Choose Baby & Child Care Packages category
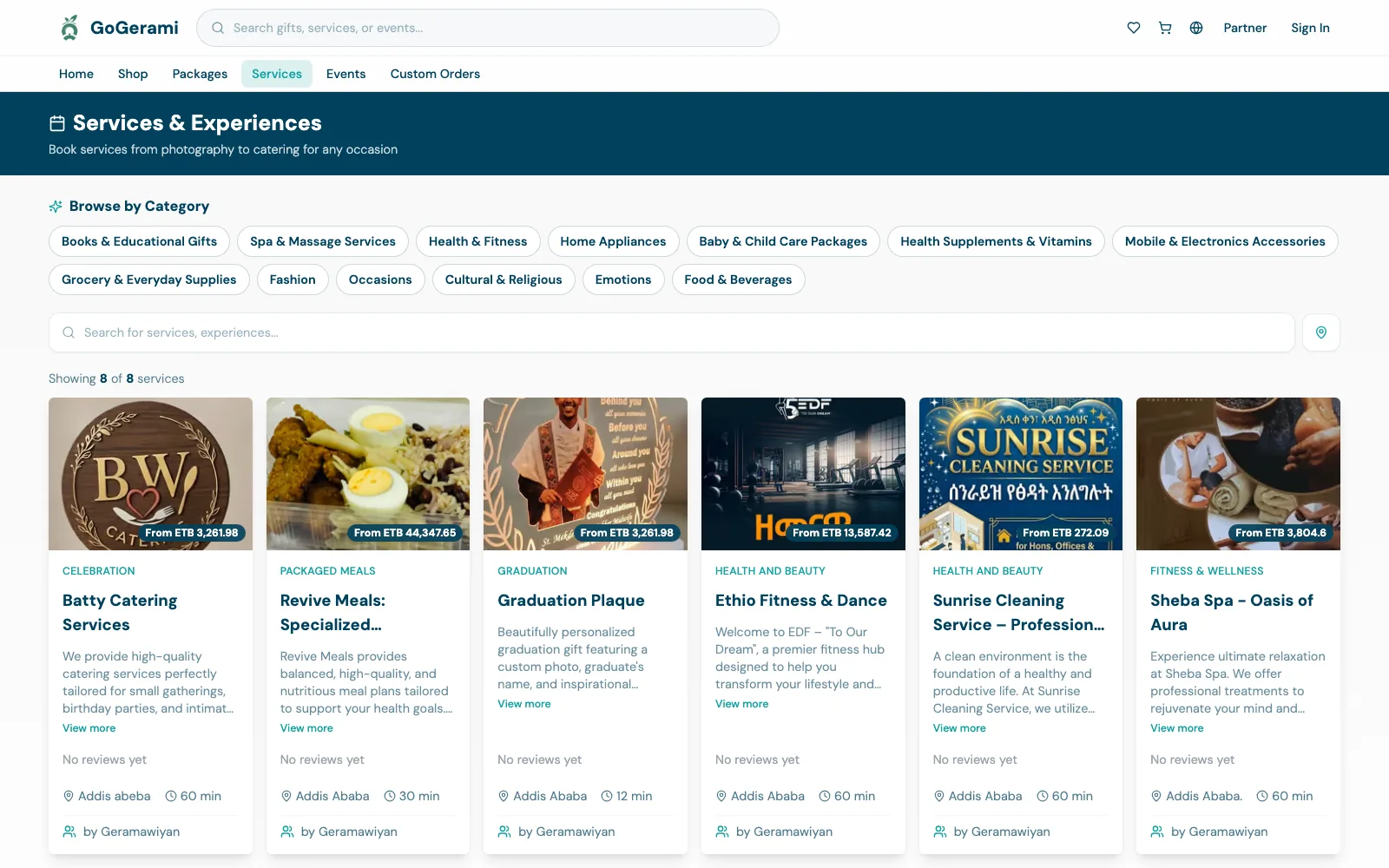Screen dimensions: 1389x868 783,241
